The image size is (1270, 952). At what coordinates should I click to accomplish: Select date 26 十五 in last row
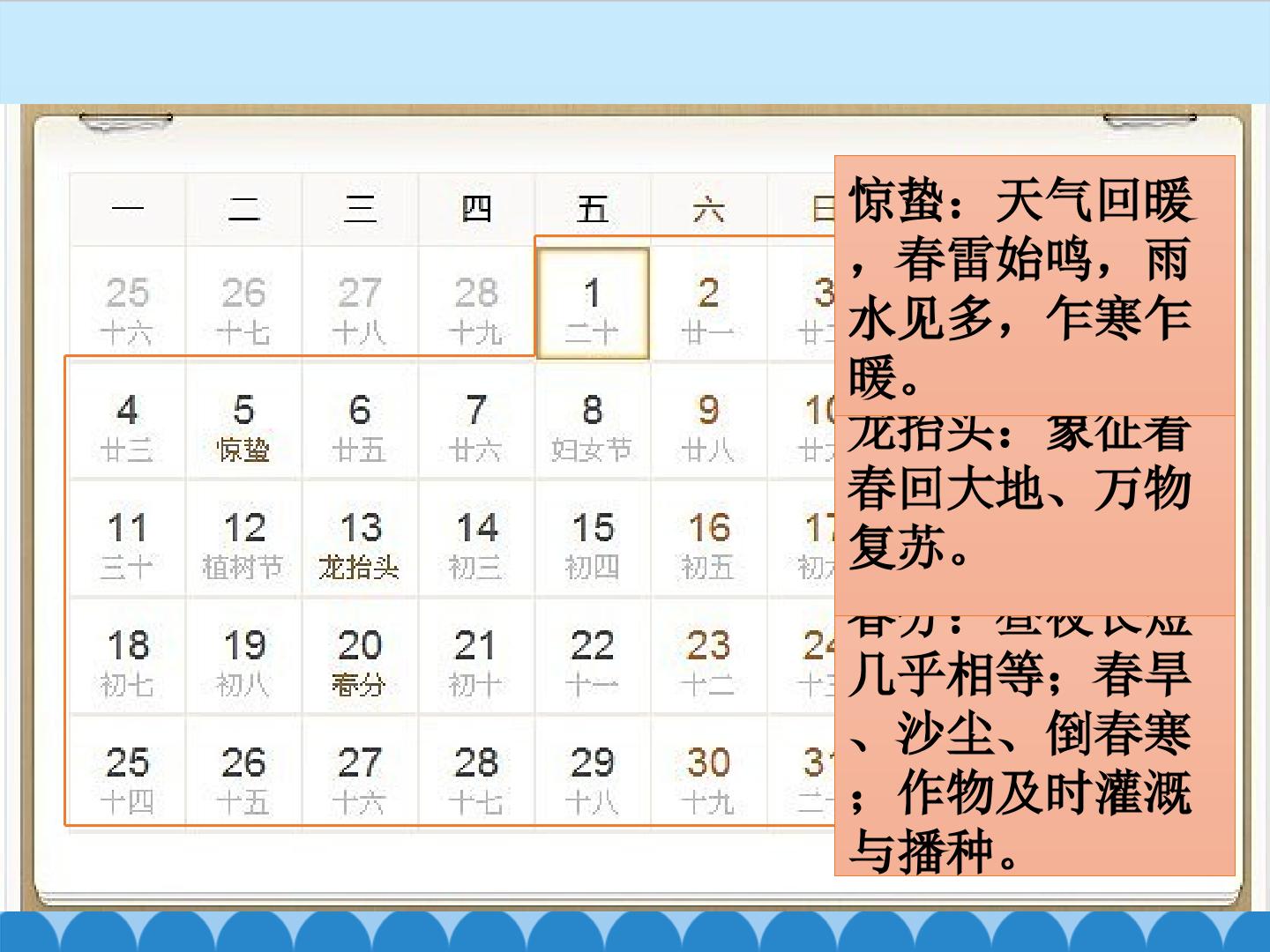(243, 773)
